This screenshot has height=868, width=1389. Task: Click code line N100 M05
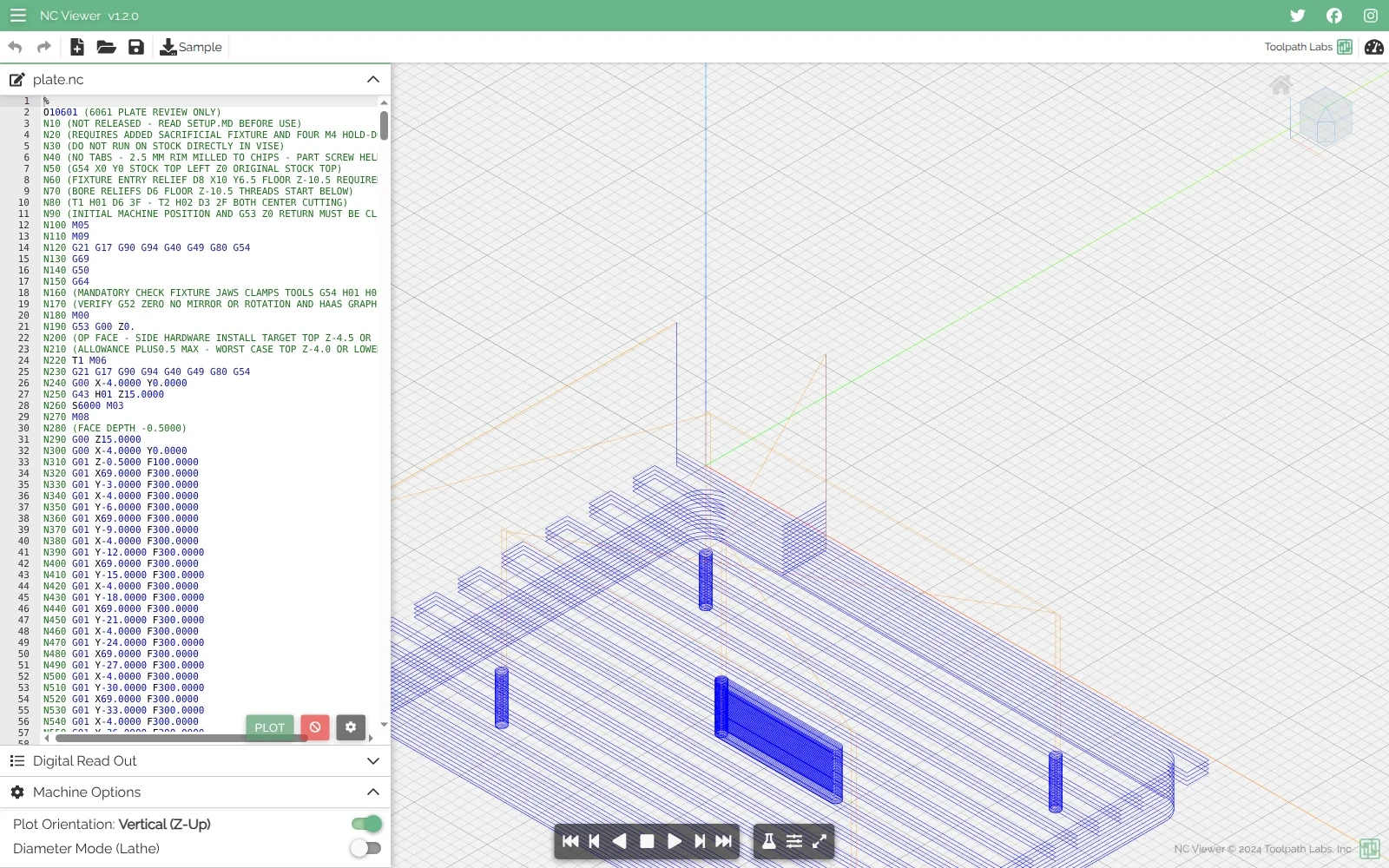pyautogui.click(x=66, y=225)
